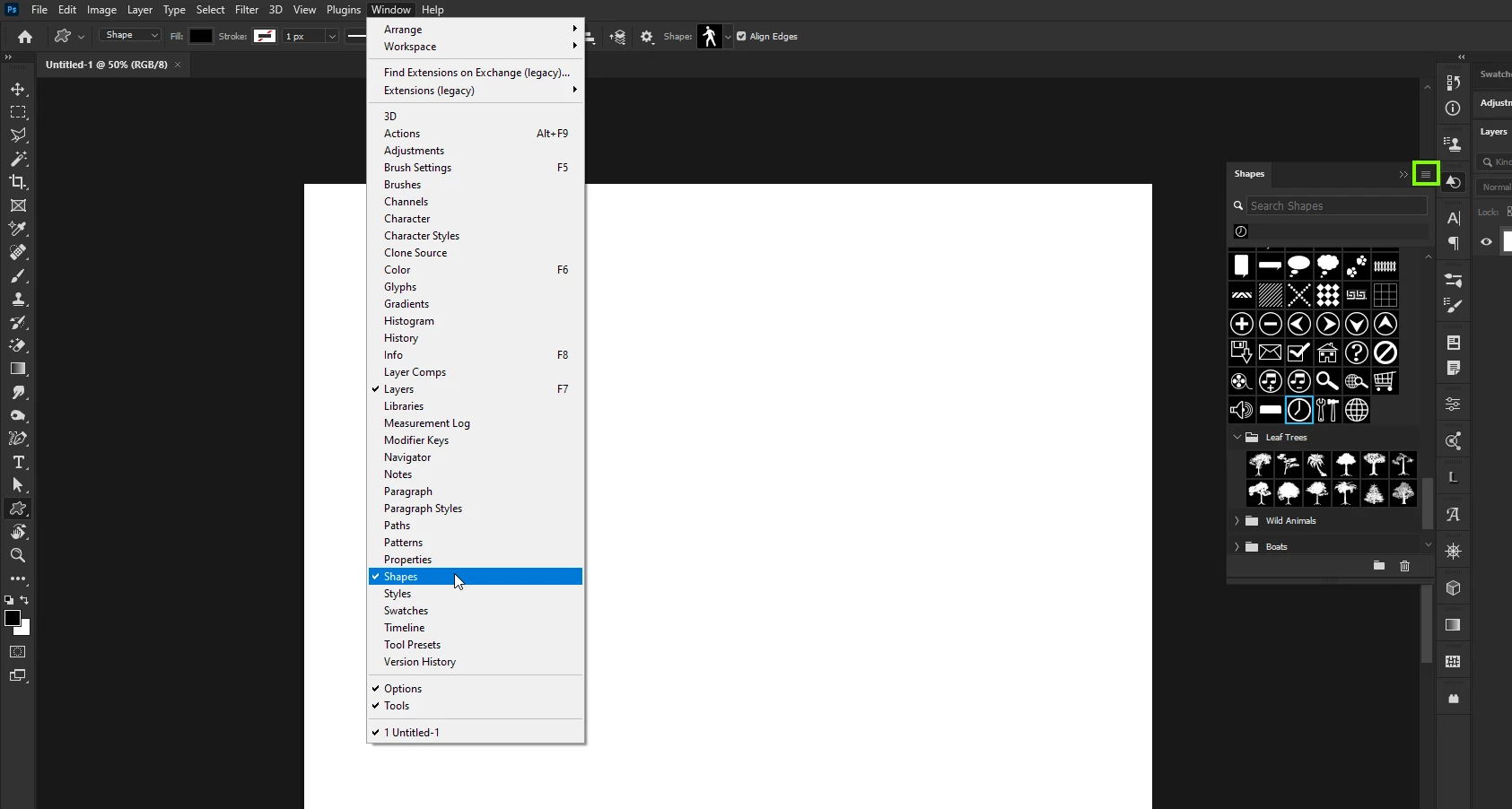Pick the magnifying glass search shape
This screenshot has height=809, width=1512.
(x=1328, y=381)
